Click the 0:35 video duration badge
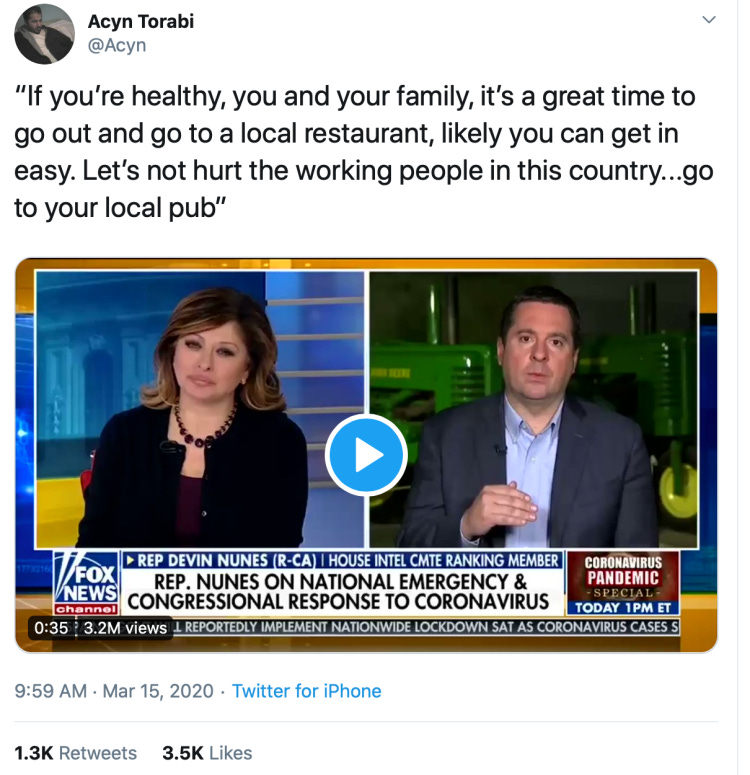This screenshot has width=750, height=775. pyautogui.click(x=51, y=628)
